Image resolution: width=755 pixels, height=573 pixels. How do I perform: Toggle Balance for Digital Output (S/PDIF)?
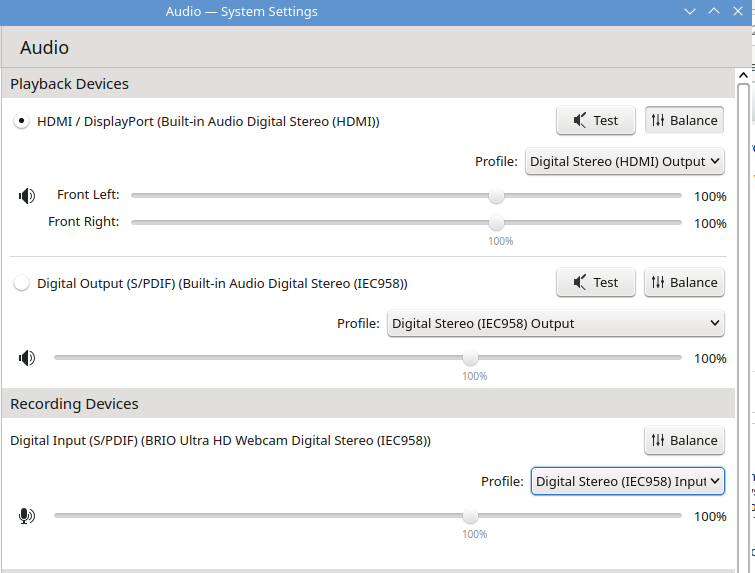(x=684, y=283)
